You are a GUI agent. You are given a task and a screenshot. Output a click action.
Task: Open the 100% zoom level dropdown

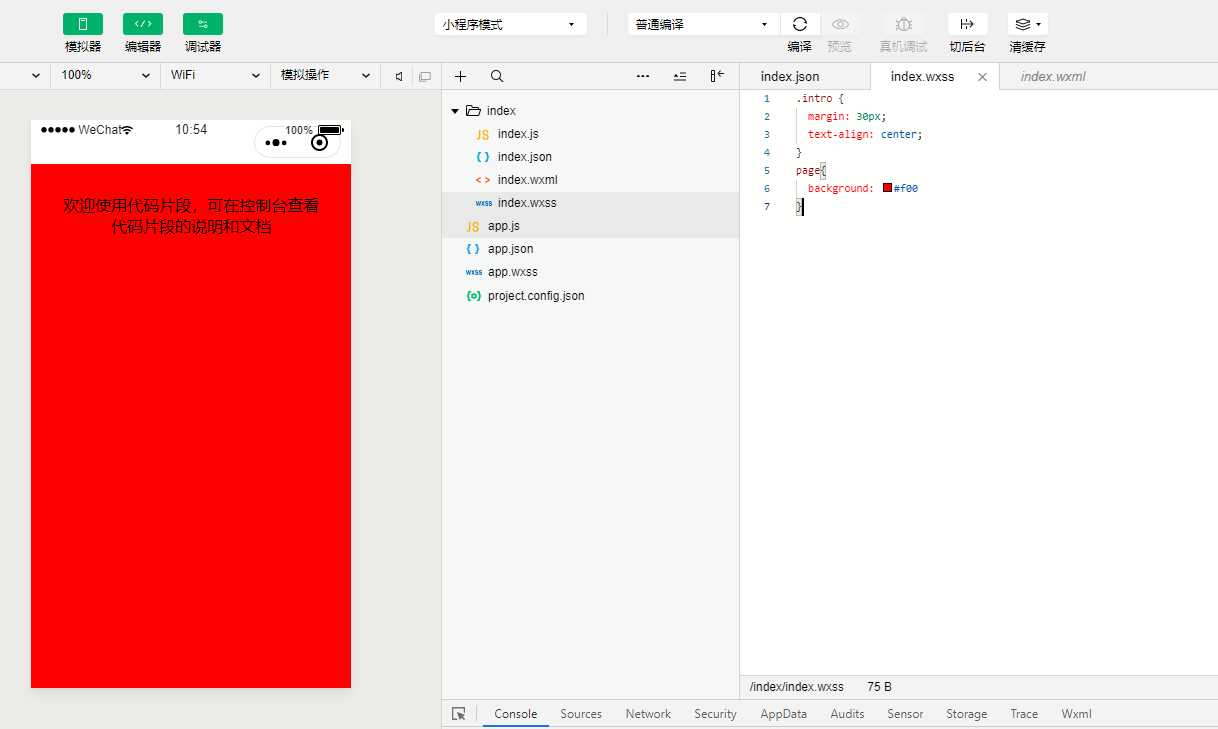click(106, 75)
